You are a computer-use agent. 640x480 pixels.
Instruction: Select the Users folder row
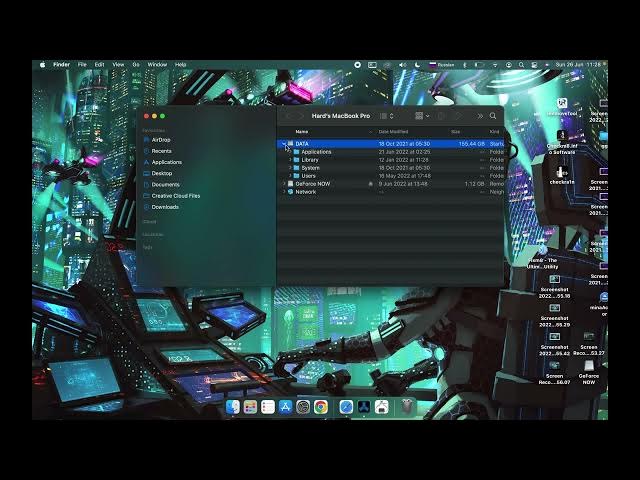point(390,176)
